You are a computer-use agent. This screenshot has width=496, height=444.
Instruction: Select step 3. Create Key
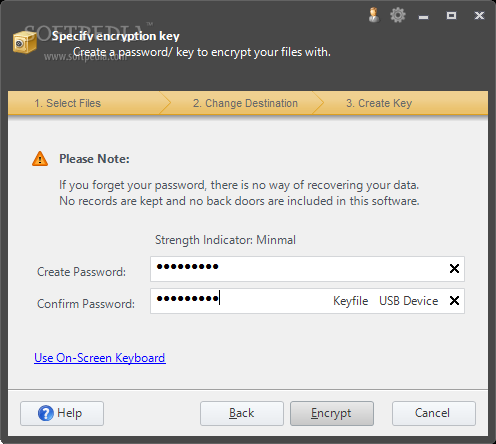coord(379,103)
